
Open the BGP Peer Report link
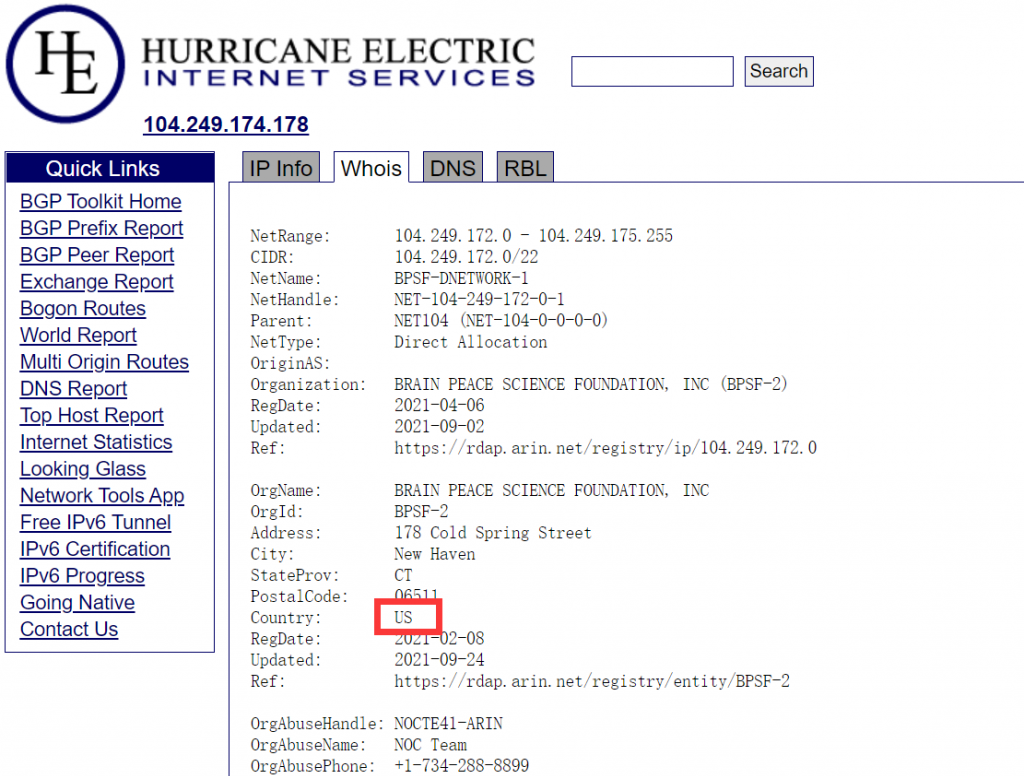(97, 255)
